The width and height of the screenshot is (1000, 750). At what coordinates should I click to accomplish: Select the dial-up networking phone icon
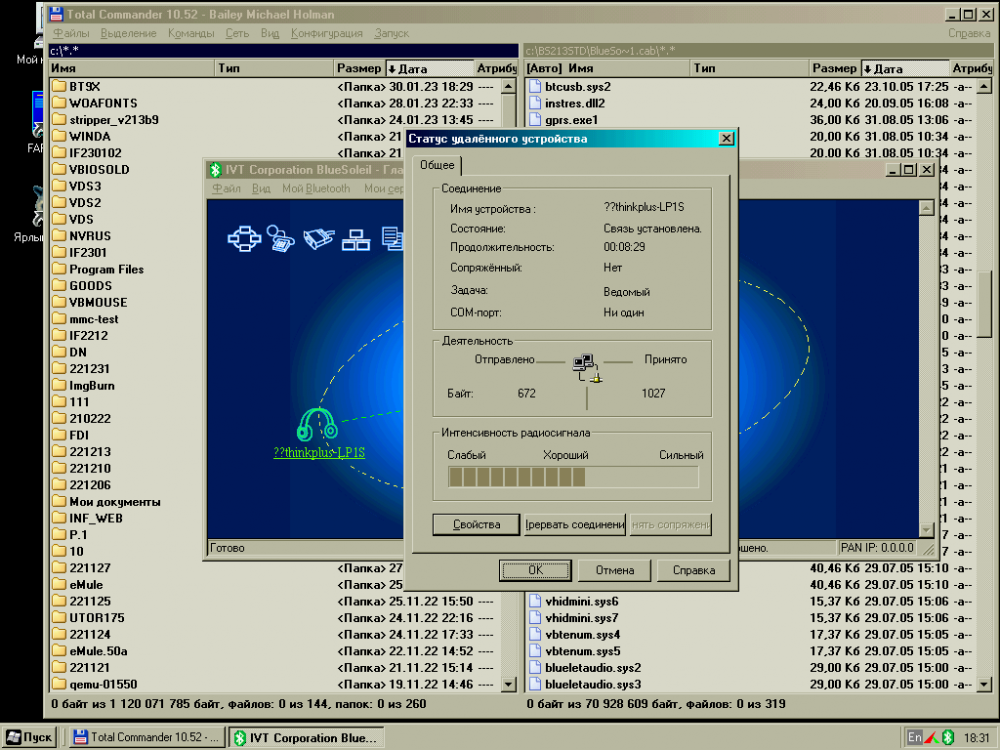click(278, 238)
